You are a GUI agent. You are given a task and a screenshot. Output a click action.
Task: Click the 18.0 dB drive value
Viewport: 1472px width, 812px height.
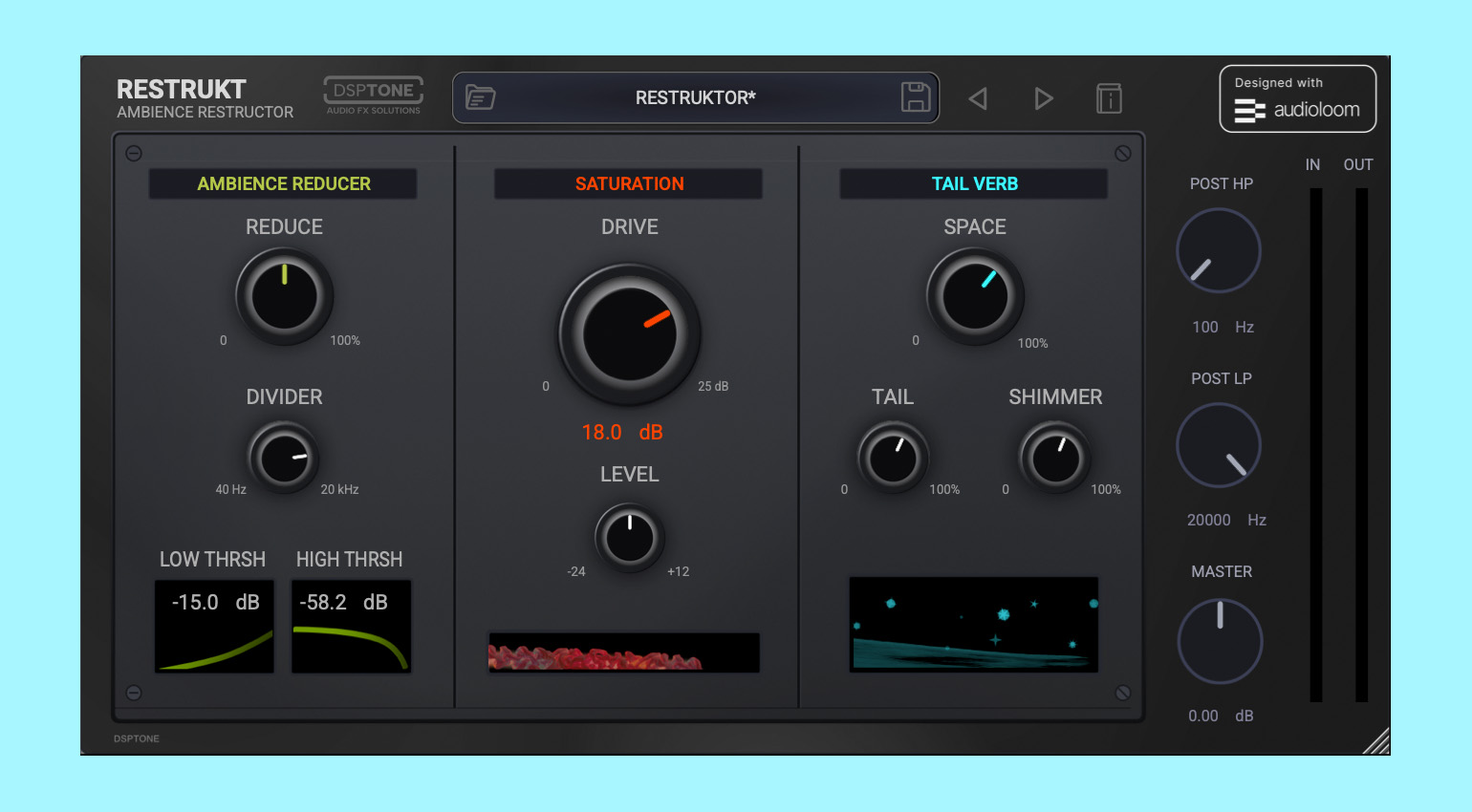click(622, 433)
